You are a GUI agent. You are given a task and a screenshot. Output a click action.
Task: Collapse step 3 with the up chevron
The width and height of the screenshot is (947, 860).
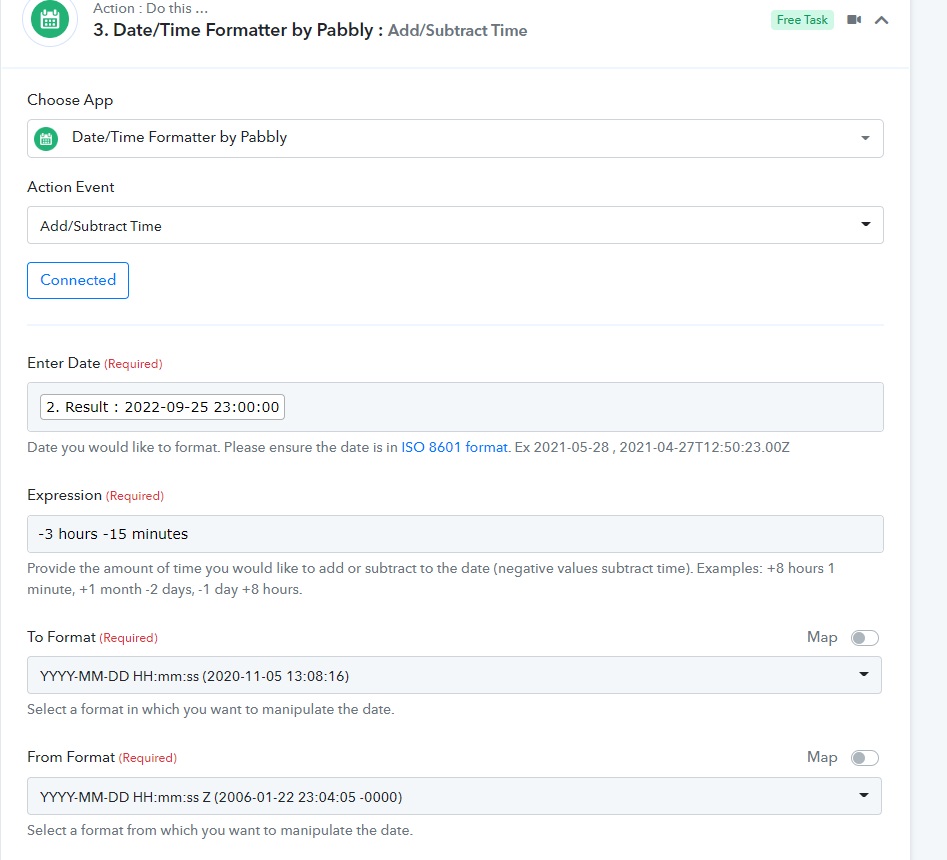click(882, 20)
